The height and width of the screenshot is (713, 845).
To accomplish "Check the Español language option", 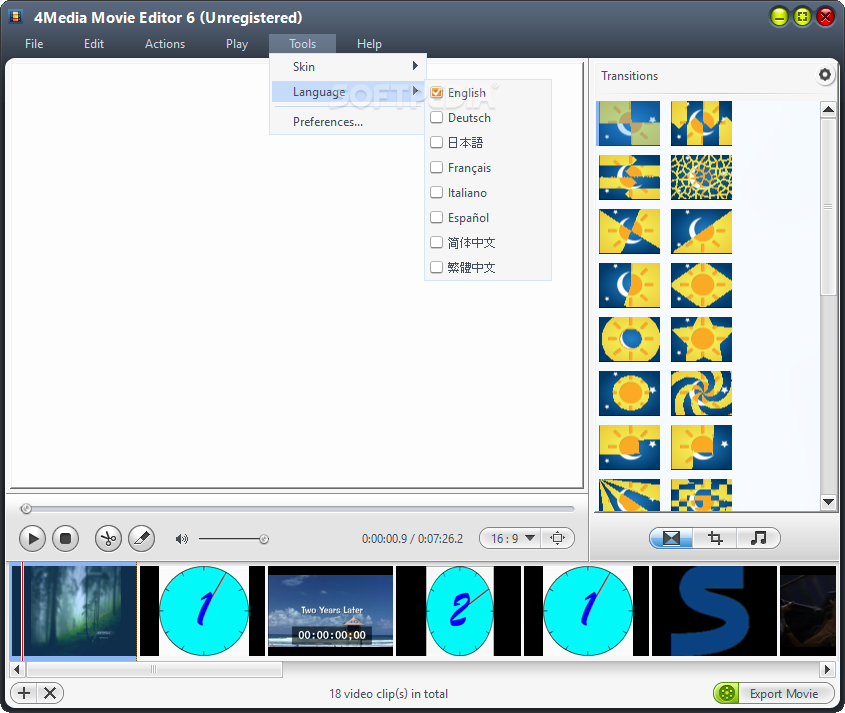I will pyautogui.click(x=436, y=217).
